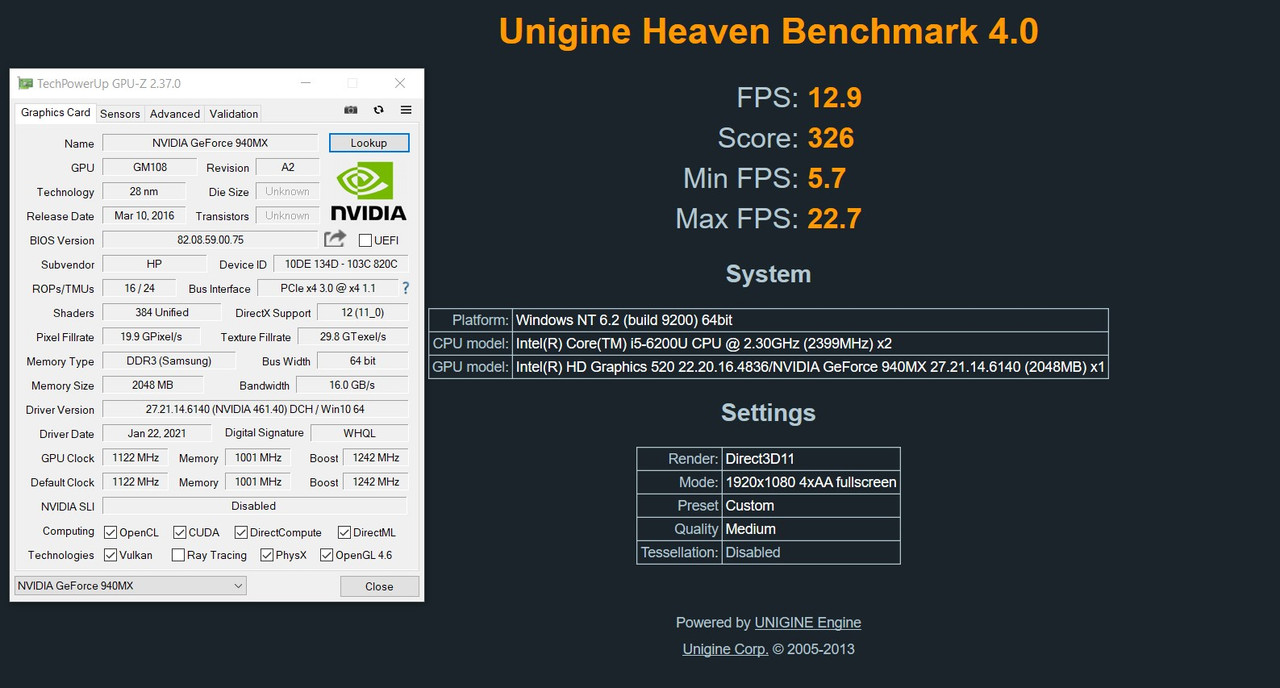Toggle the CUDA checkbox

pos(180,532)
